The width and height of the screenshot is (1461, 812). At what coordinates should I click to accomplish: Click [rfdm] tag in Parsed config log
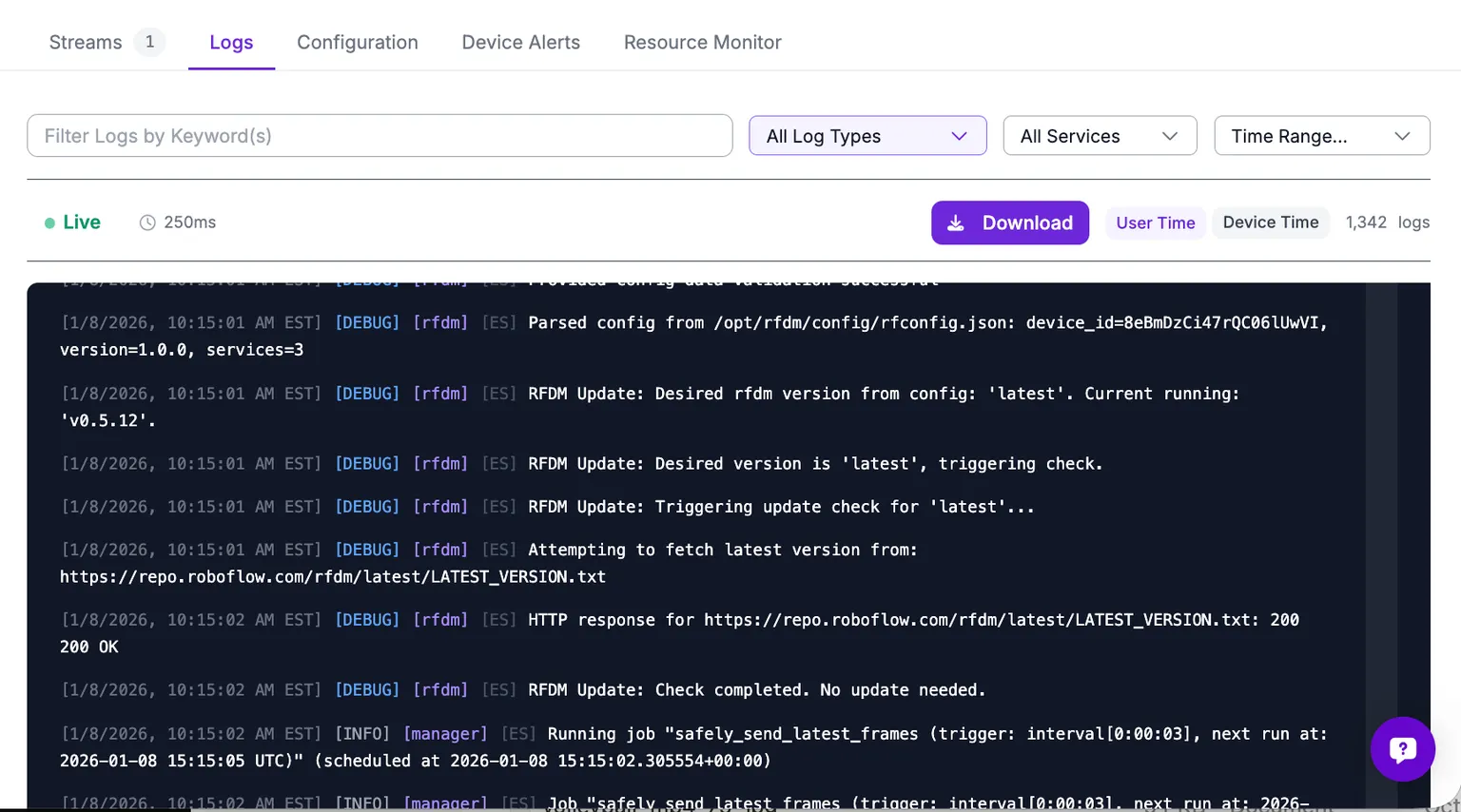tap(440, 323)
